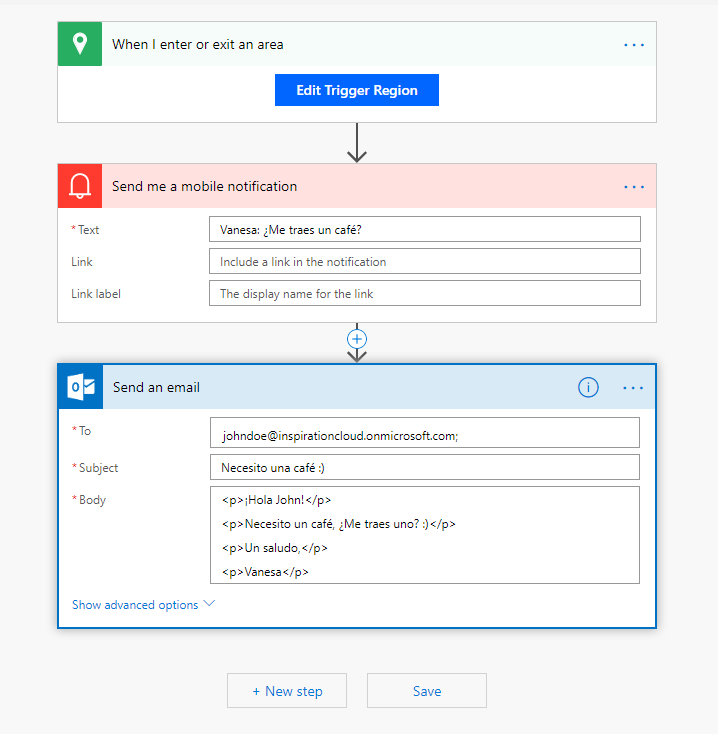Click the red notification bell icon
Screen dimensions: 718x734
pyautogui.click(x=80, y=186)
